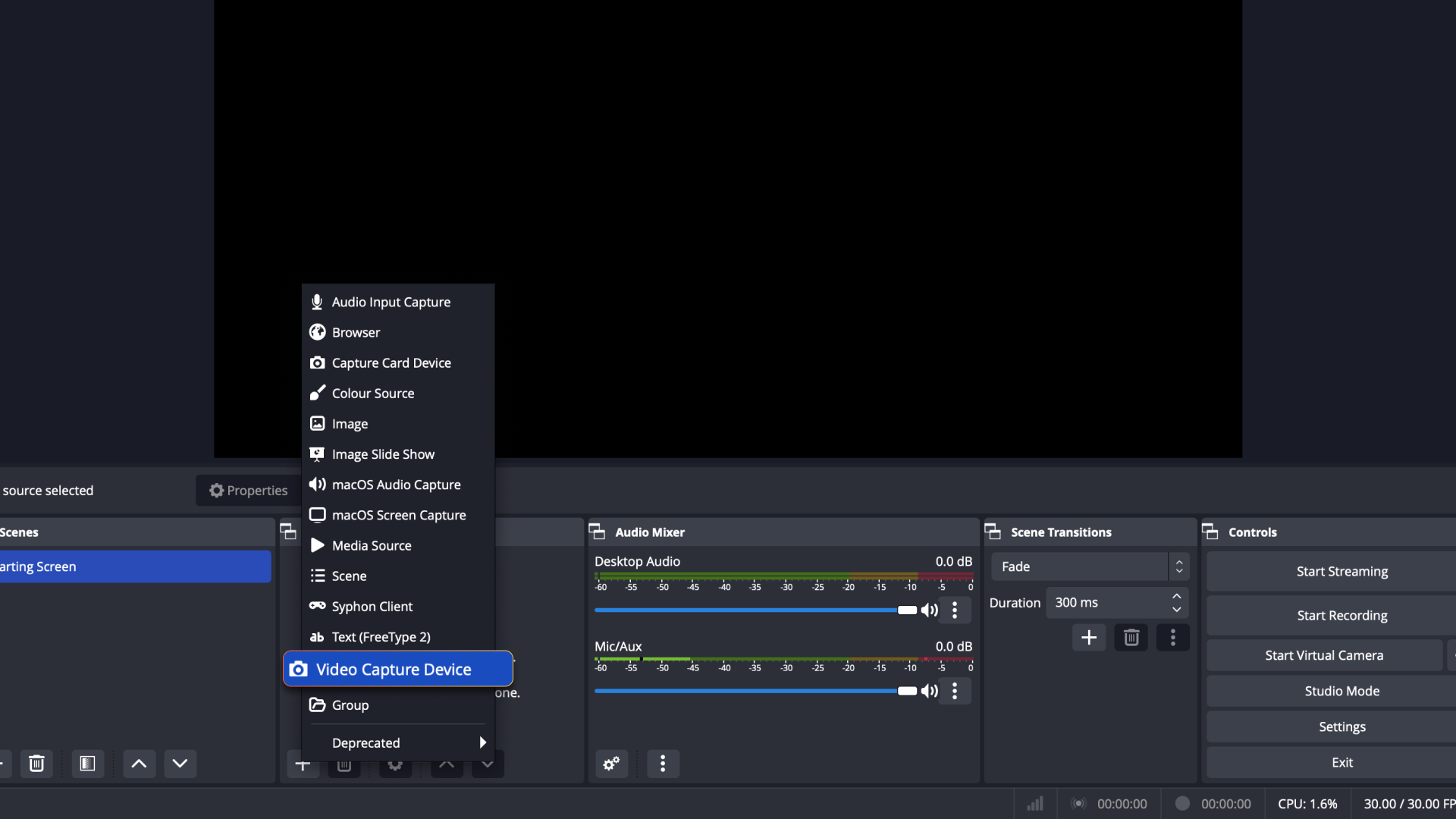1456x819 pixels.
Task: Add a new source with the plus icon
Action: [303, 764]
